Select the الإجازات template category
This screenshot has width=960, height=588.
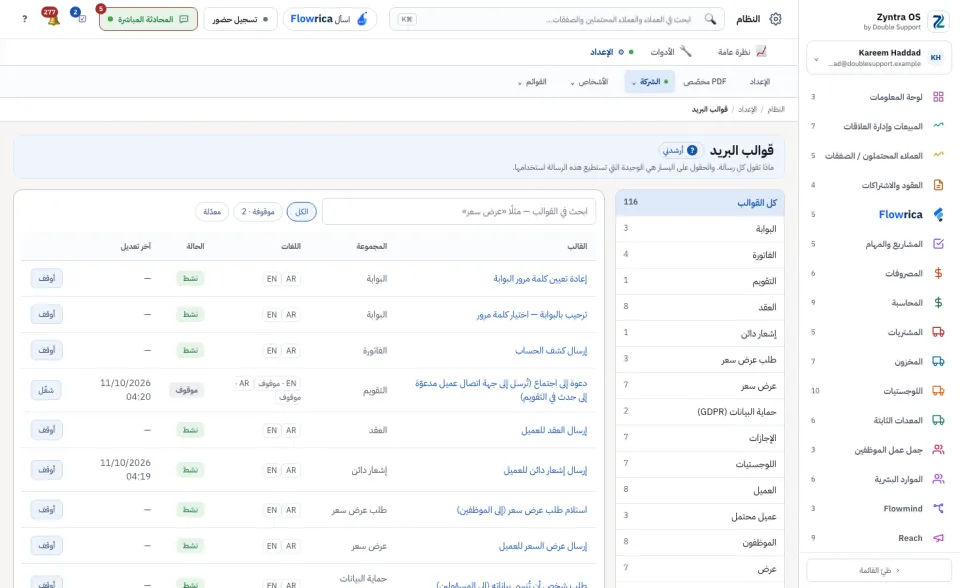point(700,438)
